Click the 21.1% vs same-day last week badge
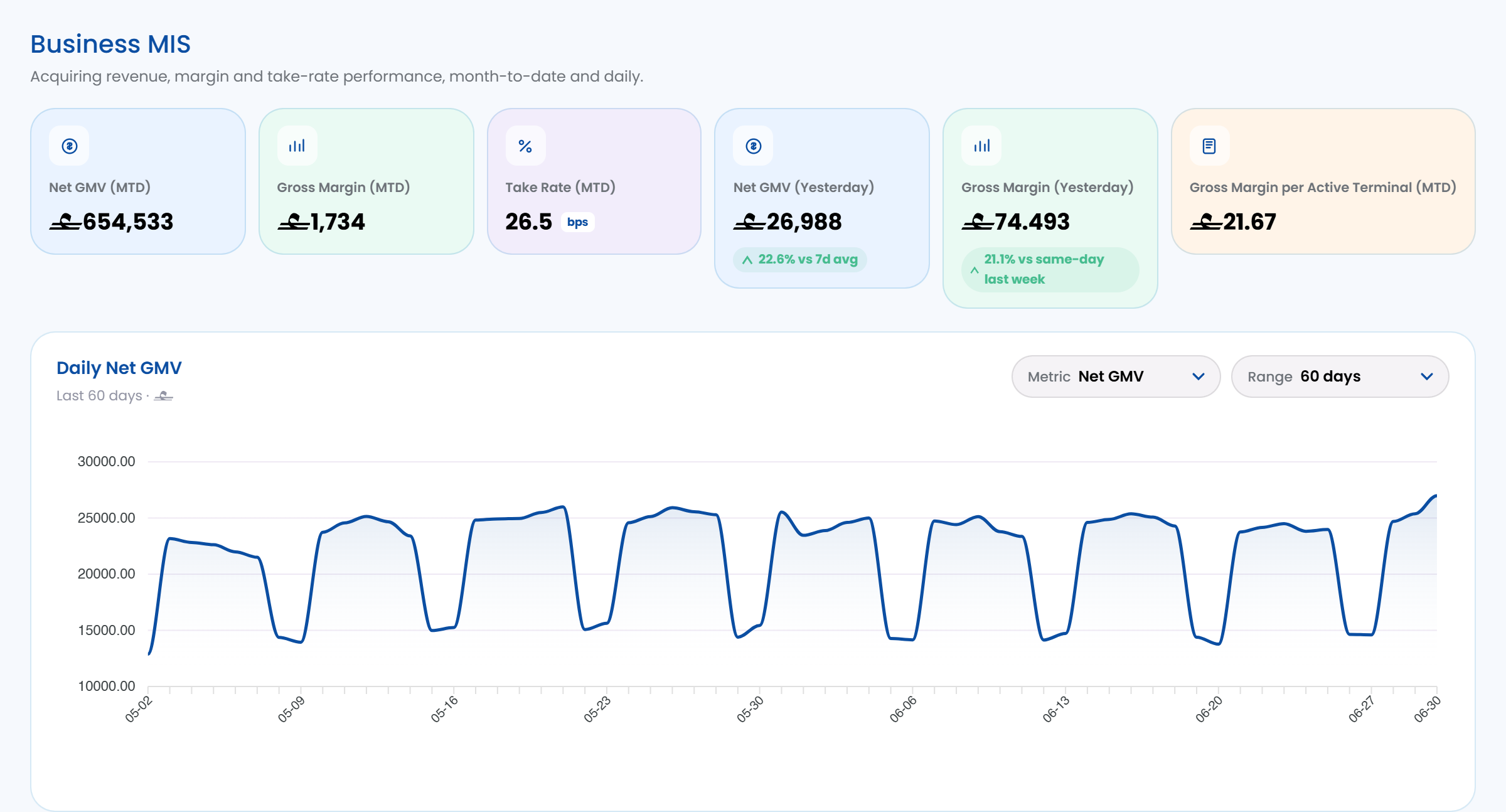 pos(1050,269)
